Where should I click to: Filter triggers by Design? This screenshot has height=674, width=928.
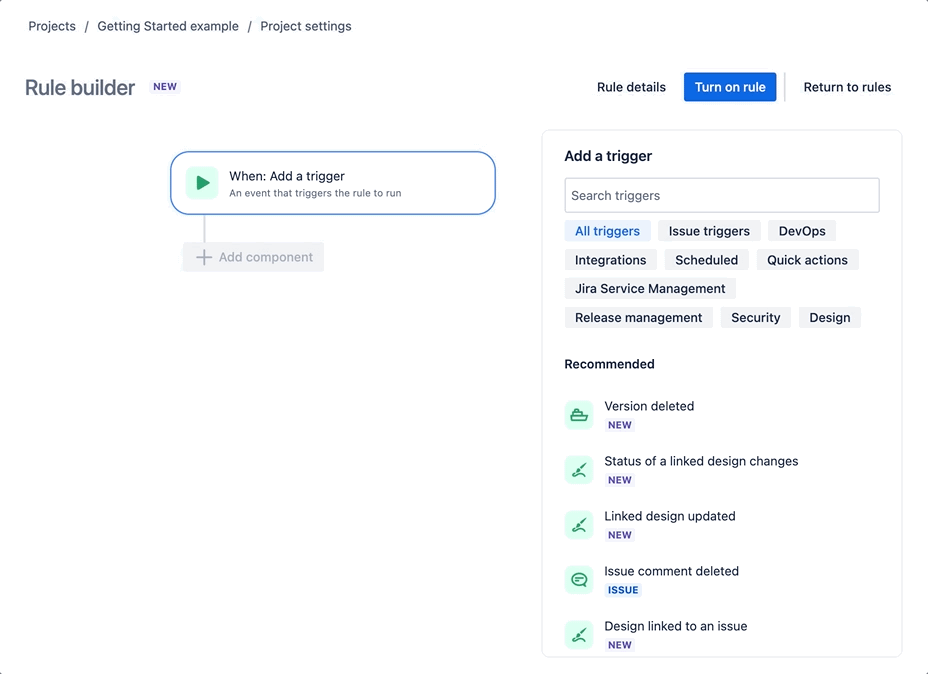click(830, 318)
